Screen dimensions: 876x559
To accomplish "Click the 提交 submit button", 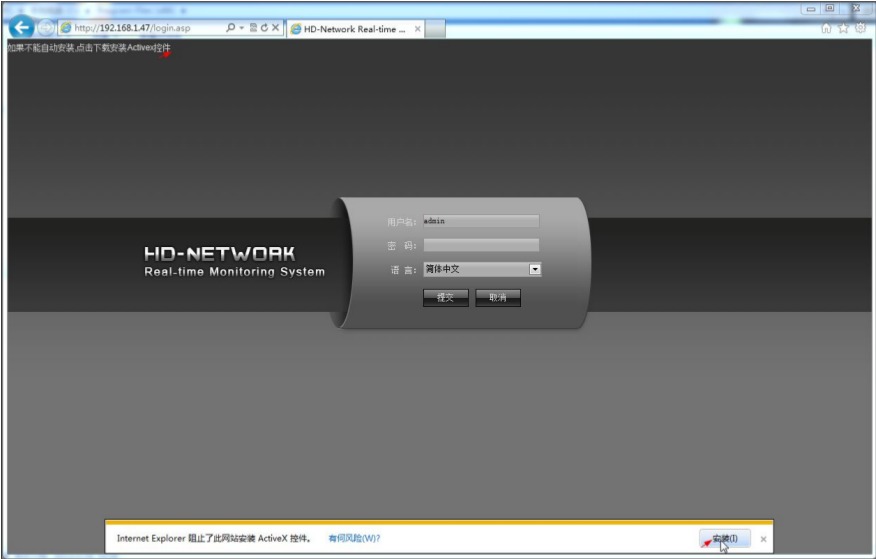I will 445,298.
